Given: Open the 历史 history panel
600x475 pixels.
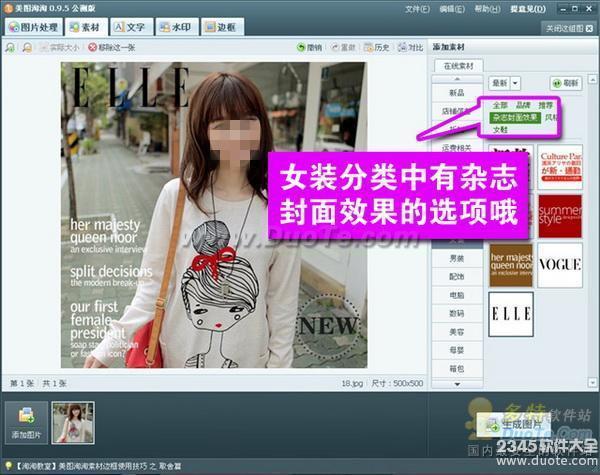Looking at the screenshot, I should point(377,47).
